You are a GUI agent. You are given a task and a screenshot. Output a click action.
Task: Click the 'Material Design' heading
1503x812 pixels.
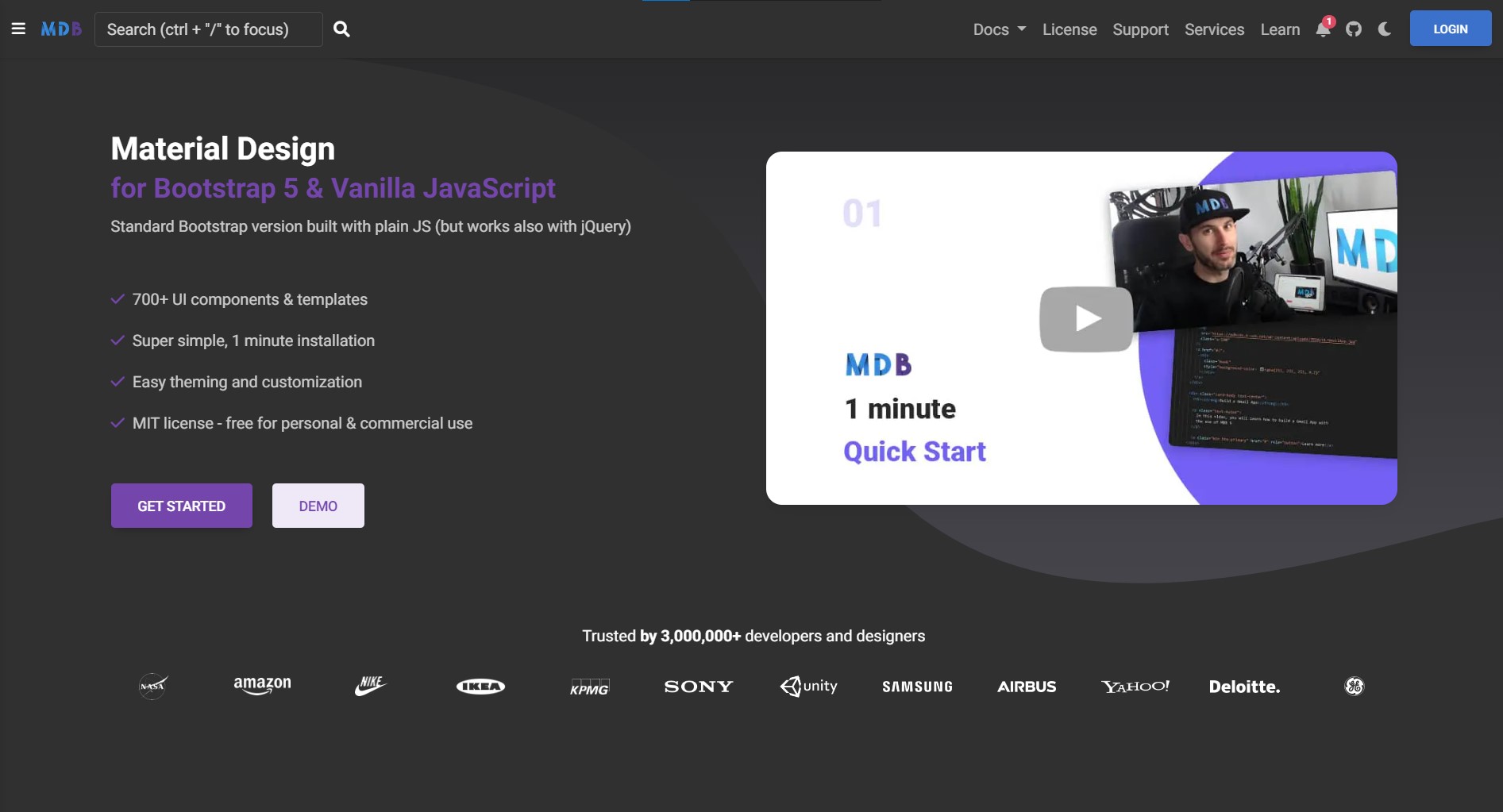pyautogui.click(x=223, y=148)
